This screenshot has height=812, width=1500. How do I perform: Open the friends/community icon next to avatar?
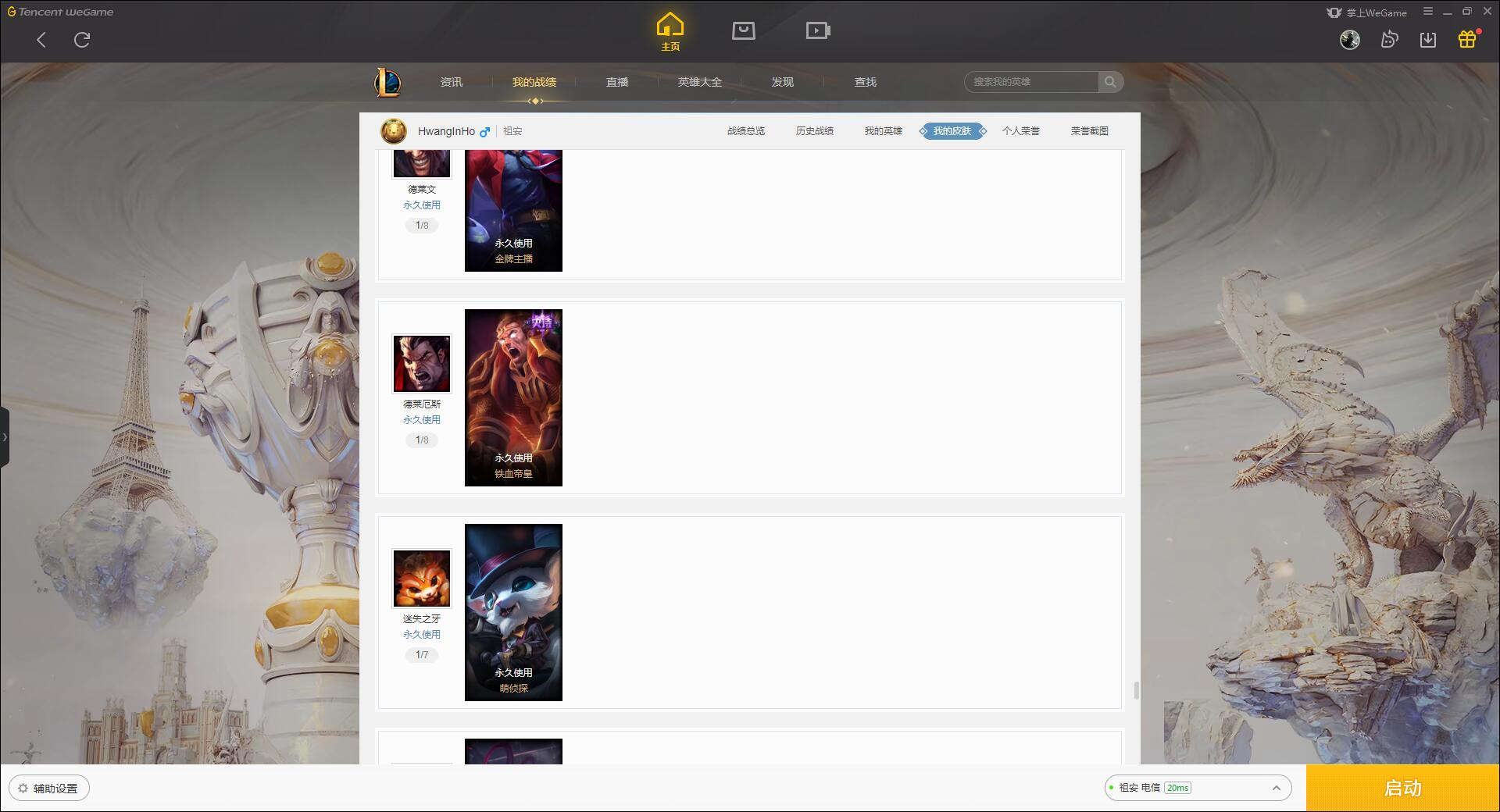pos(1389,40)
